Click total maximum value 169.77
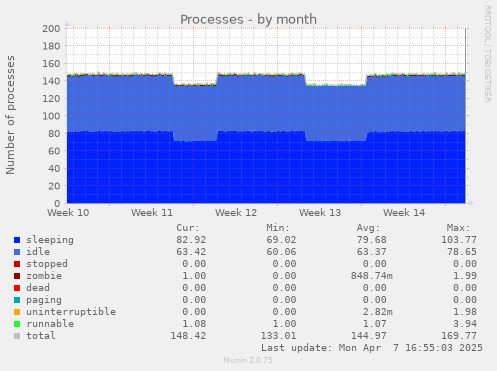Image resolution: width=497 pixels, height=371 pixels. 459,336
